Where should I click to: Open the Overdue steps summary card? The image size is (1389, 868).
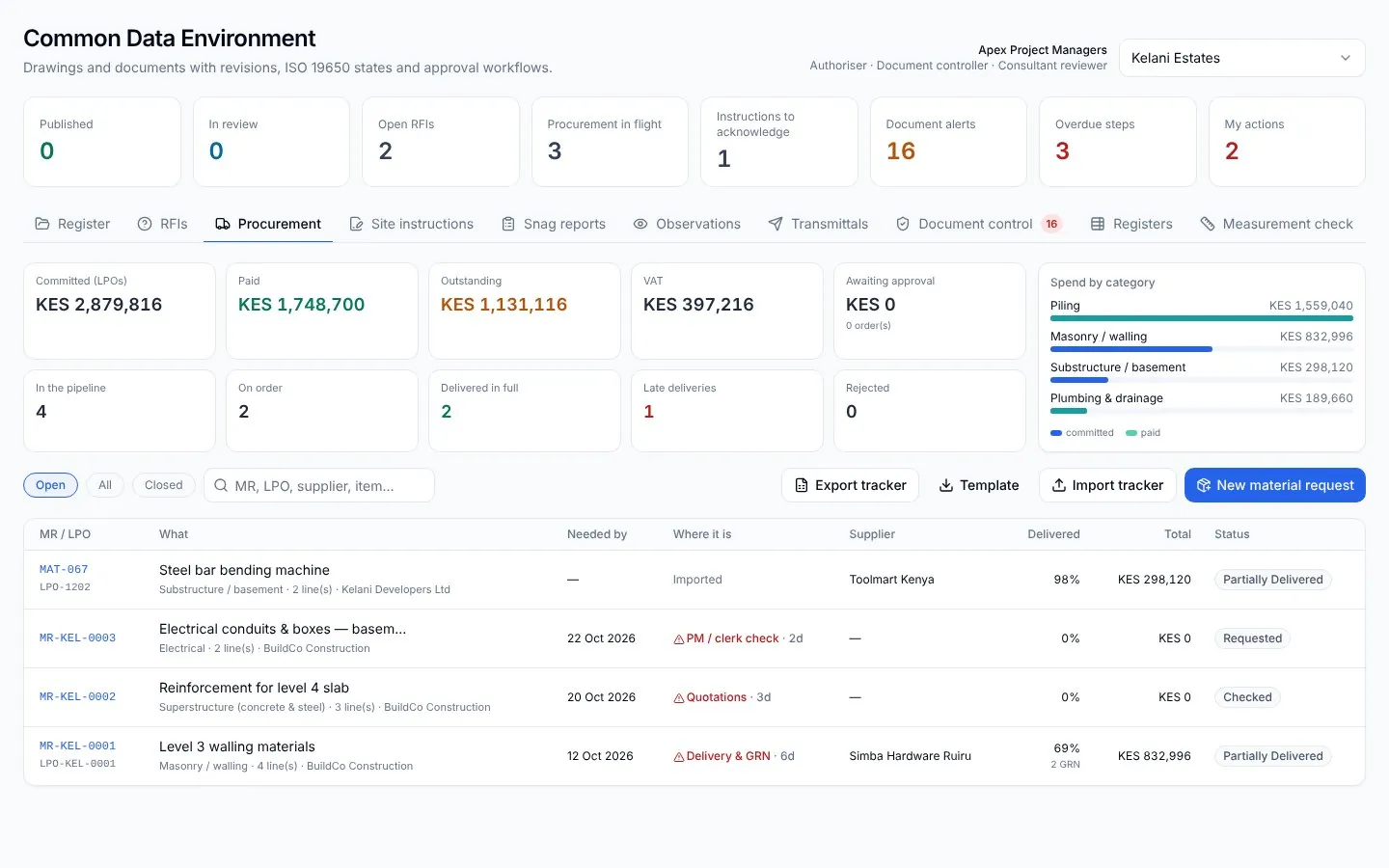point(1118,142)
